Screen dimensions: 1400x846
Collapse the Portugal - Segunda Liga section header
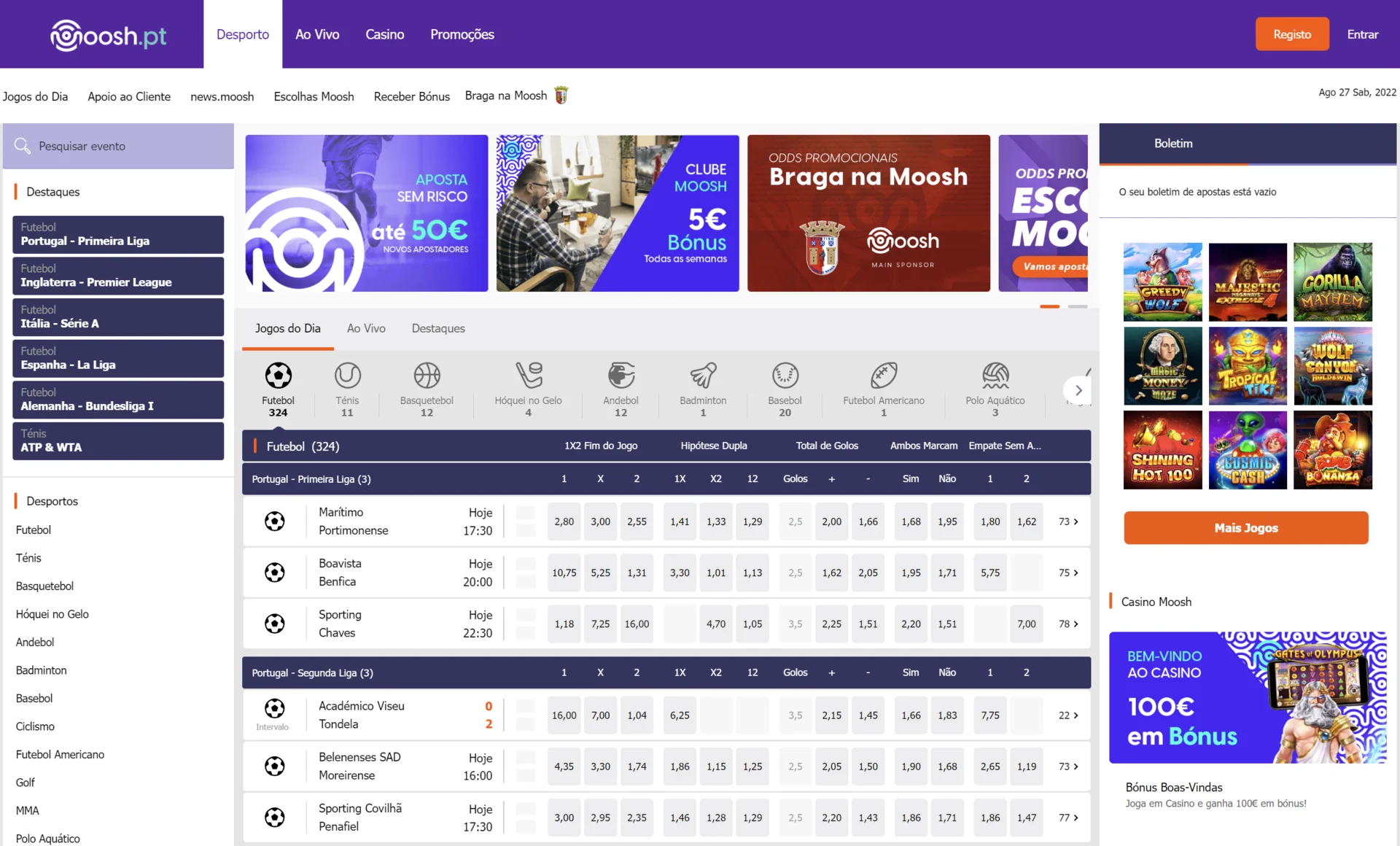666,672
